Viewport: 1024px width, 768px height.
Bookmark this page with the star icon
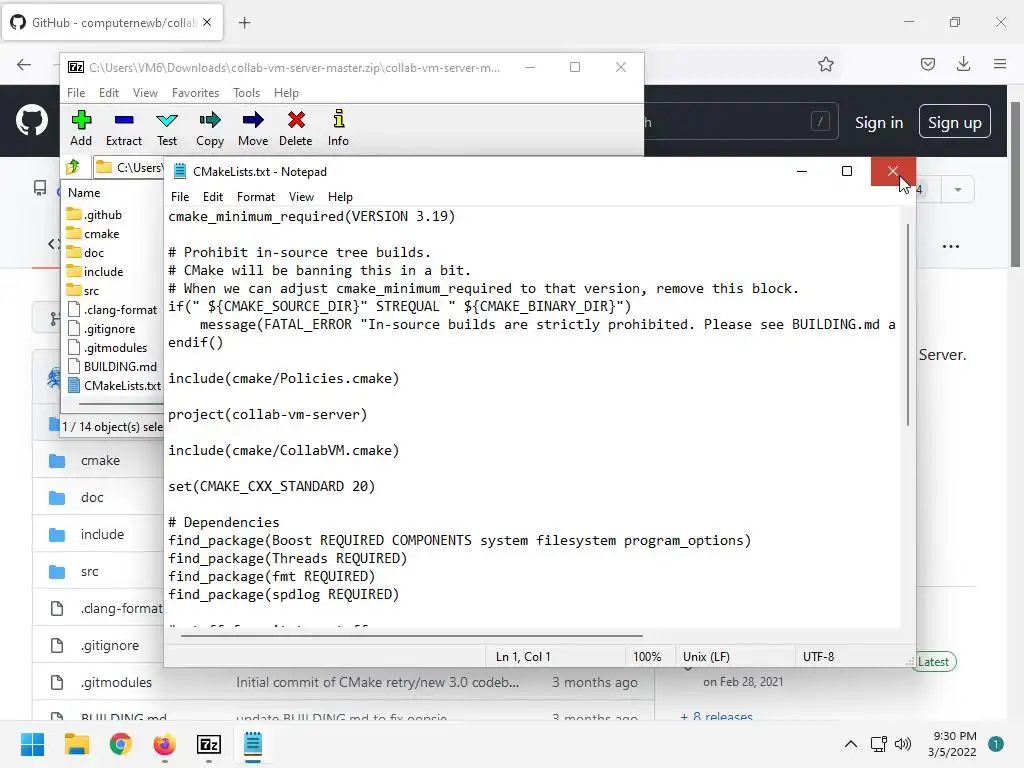[825, 64]
